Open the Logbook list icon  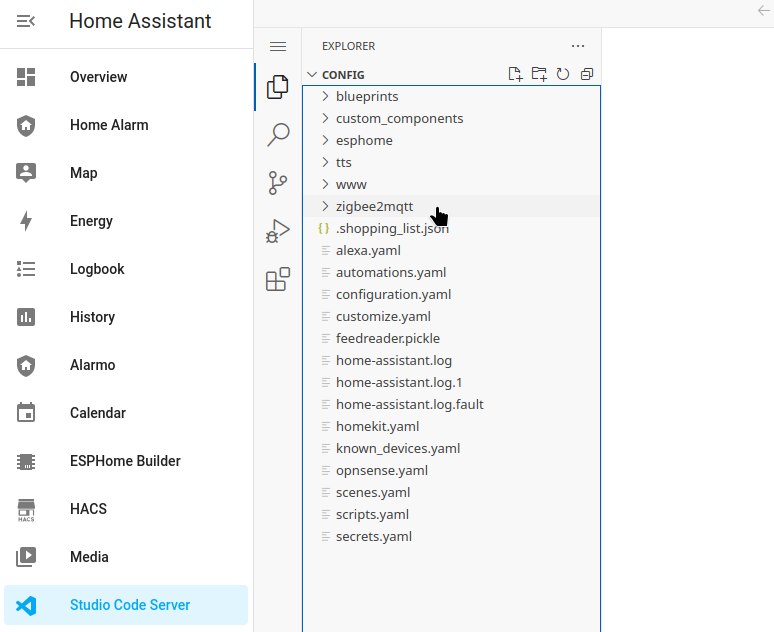tap(26, 269)
